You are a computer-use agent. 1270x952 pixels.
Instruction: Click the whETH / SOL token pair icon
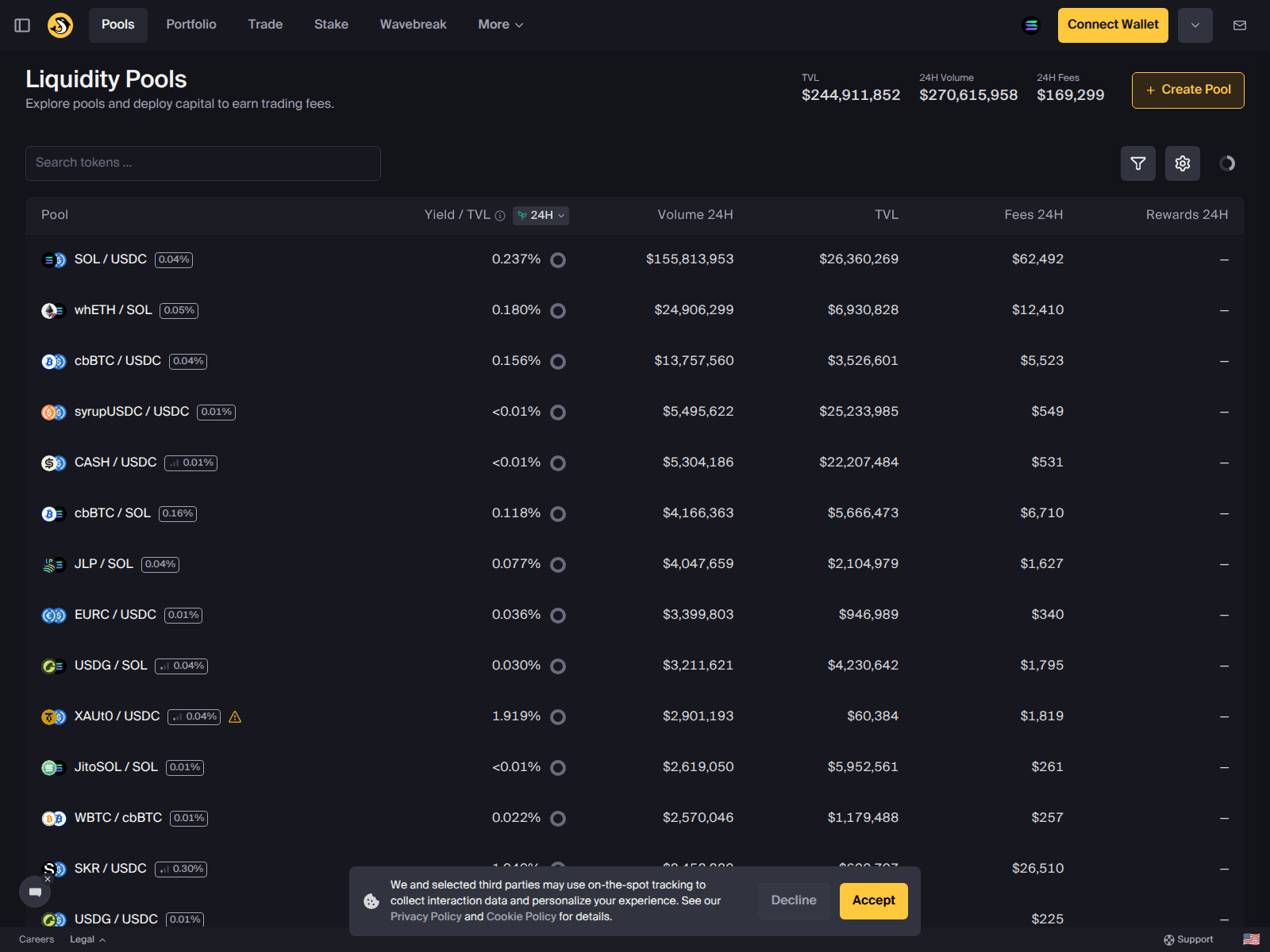(x=53, y=311)
